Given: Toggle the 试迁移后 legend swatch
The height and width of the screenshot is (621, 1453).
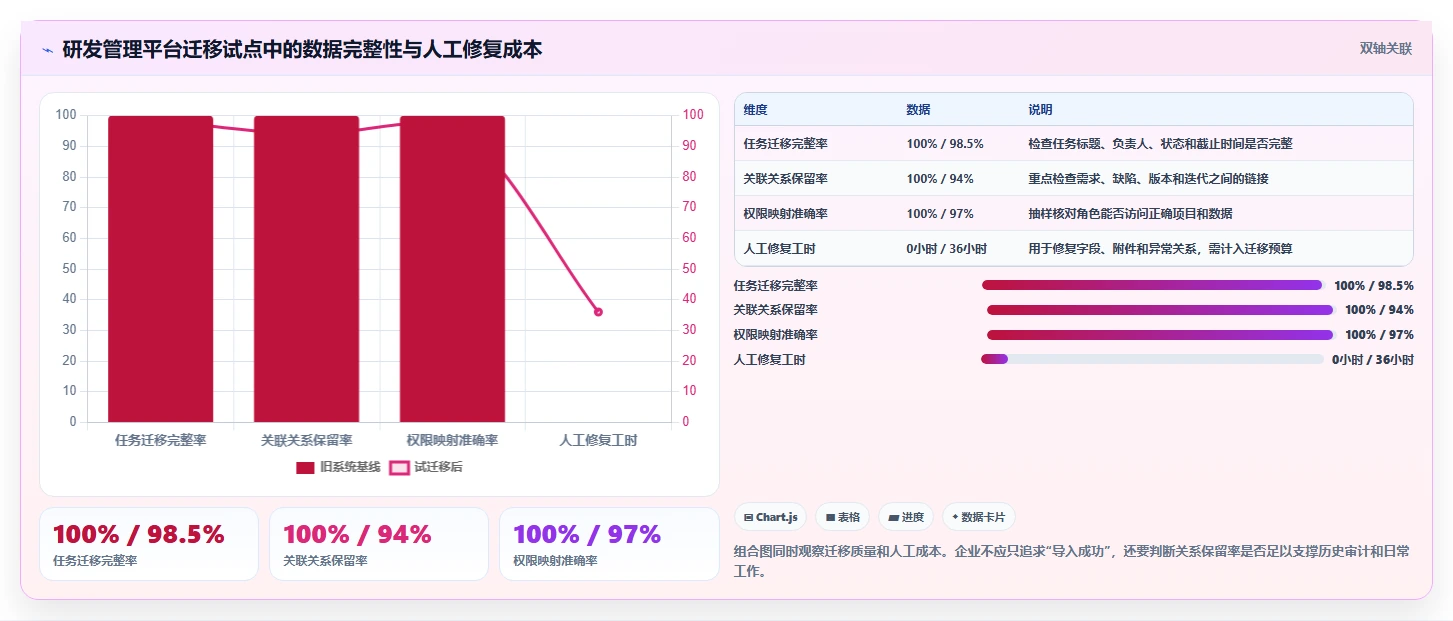Looking at the screenshot, I should point(399,467).
